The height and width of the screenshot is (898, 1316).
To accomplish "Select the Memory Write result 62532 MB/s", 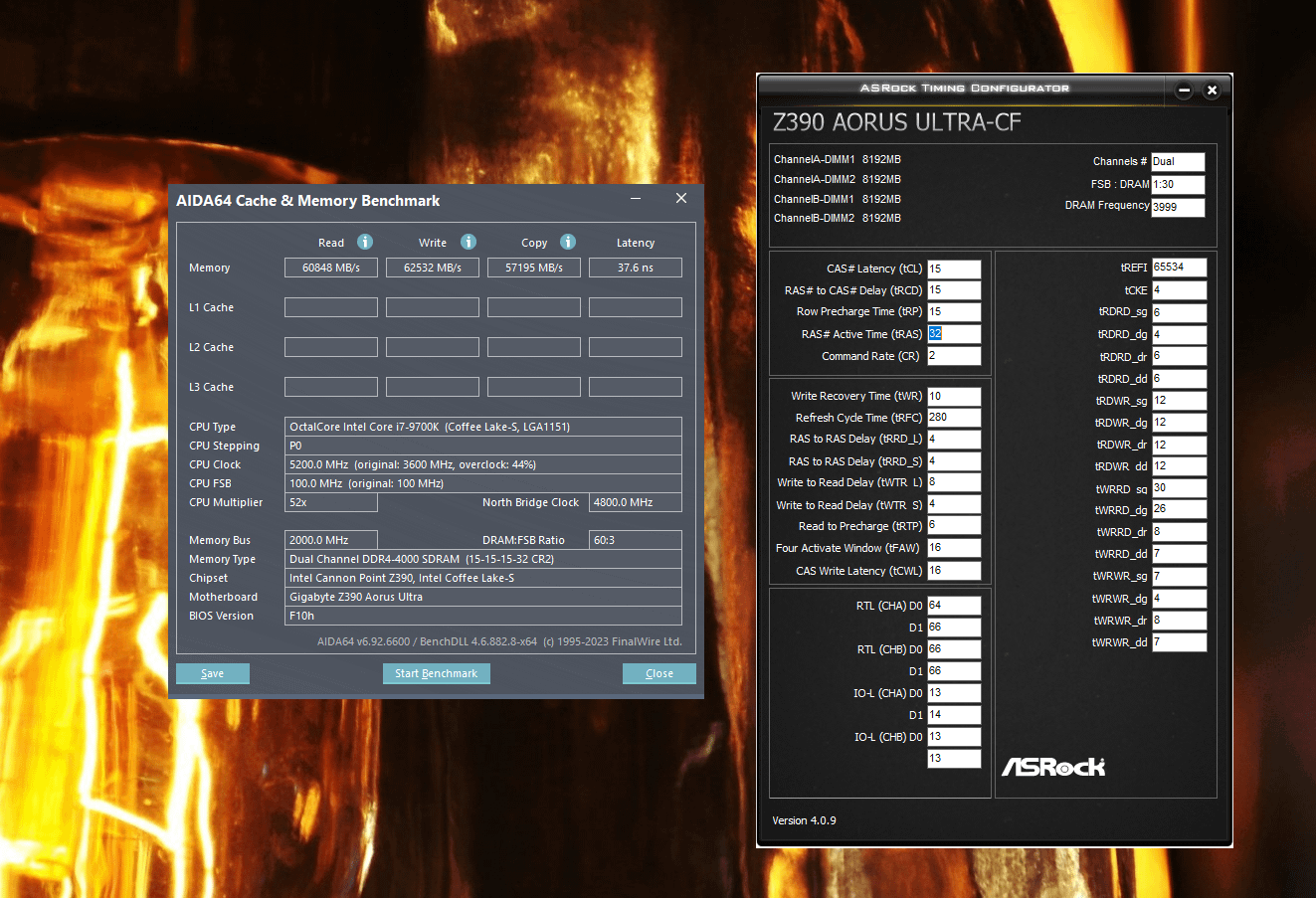I will click(433, 268).
